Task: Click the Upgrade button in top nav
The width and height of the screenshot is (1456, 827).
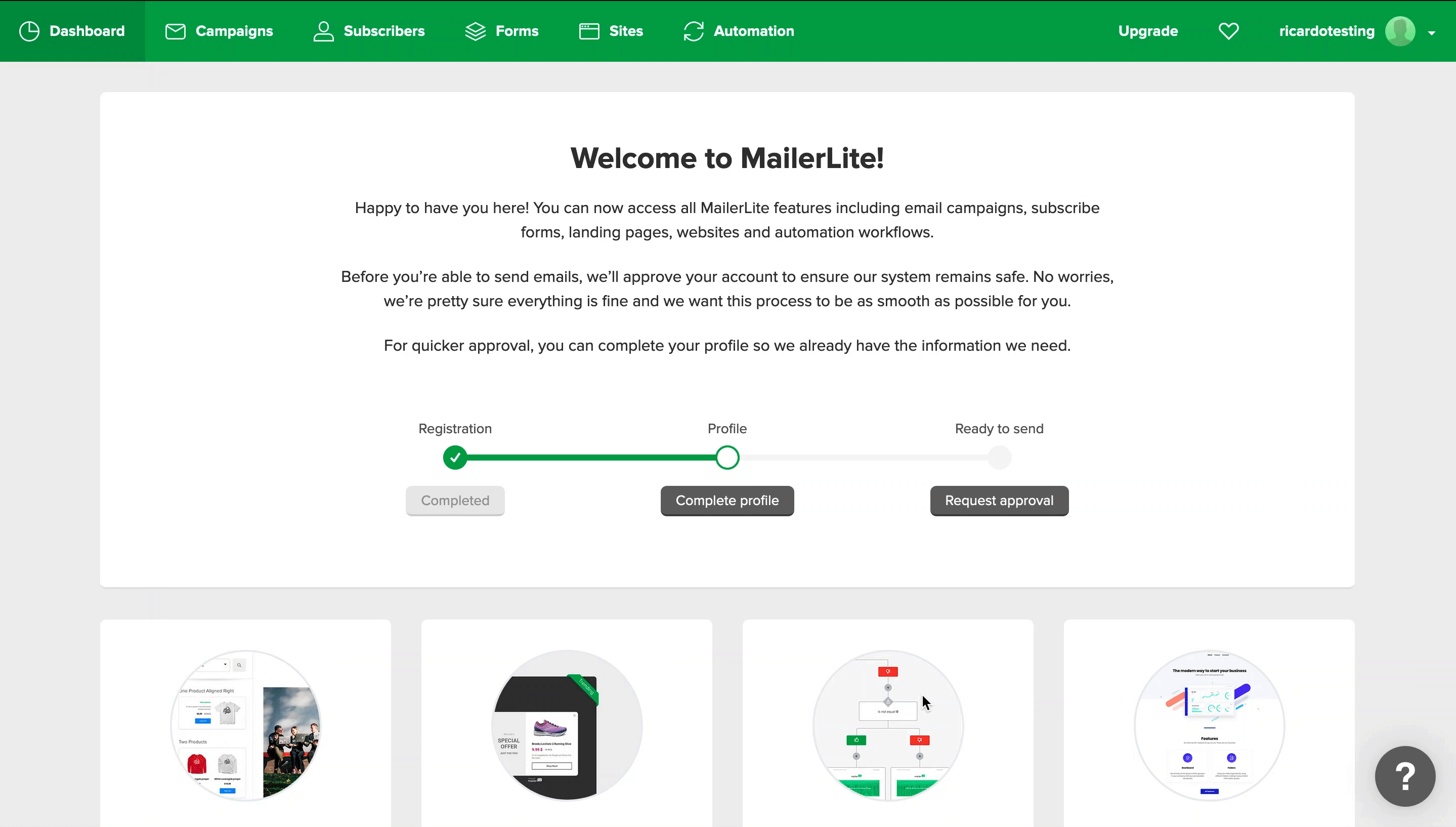Action: pos(1148,30)
